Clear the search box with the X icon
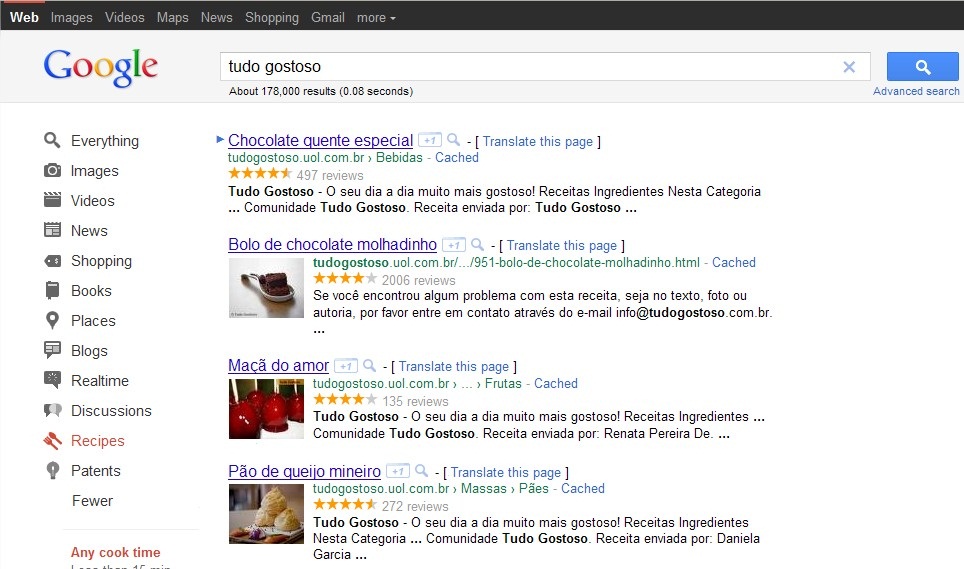This screenshot has width=964, height=569. [849, 67]
